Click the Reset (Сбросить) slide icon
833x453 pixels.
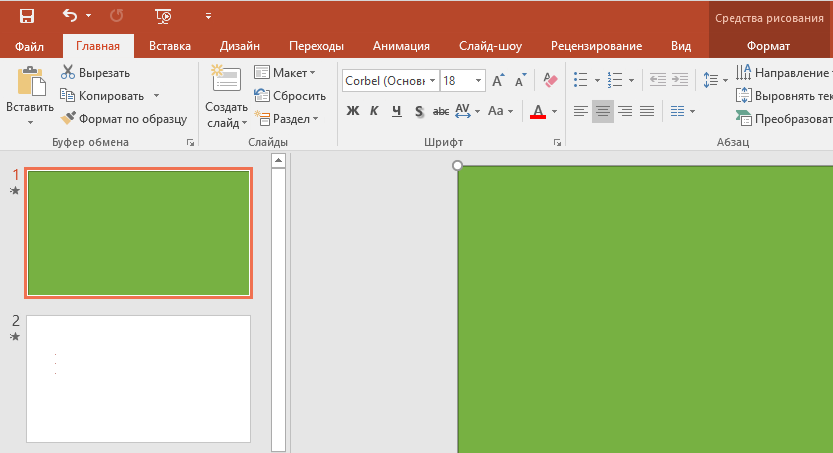click(x=263, y=96)
